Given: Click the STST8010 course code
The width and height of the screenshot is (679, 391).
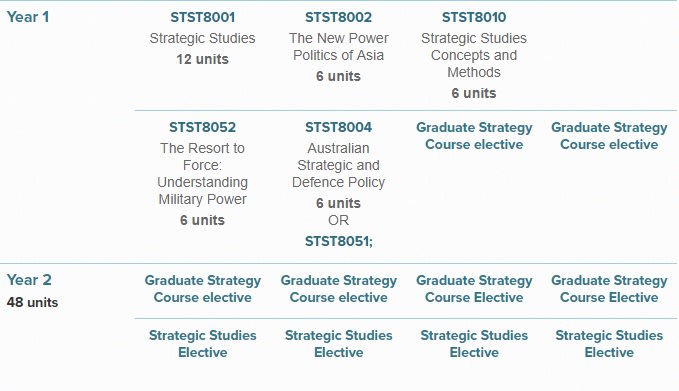Looking at the screenshot, I should tap(474, 17).
